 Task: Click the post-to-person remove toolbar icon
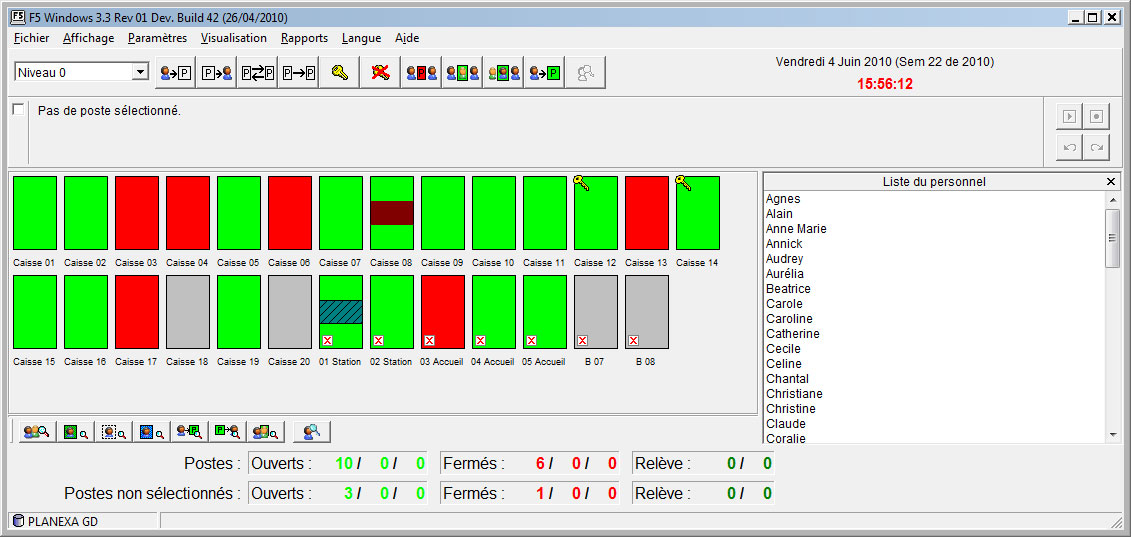(217, 73)
